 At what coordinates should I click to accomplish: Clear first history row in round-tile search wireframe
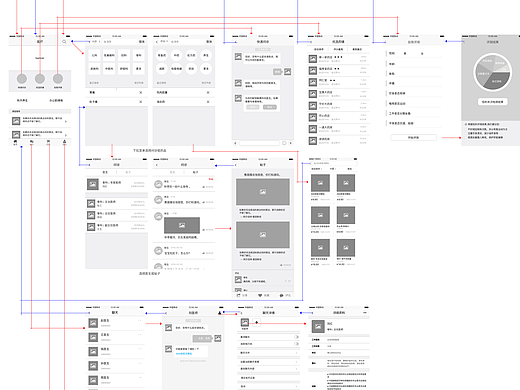click(208, 92)
